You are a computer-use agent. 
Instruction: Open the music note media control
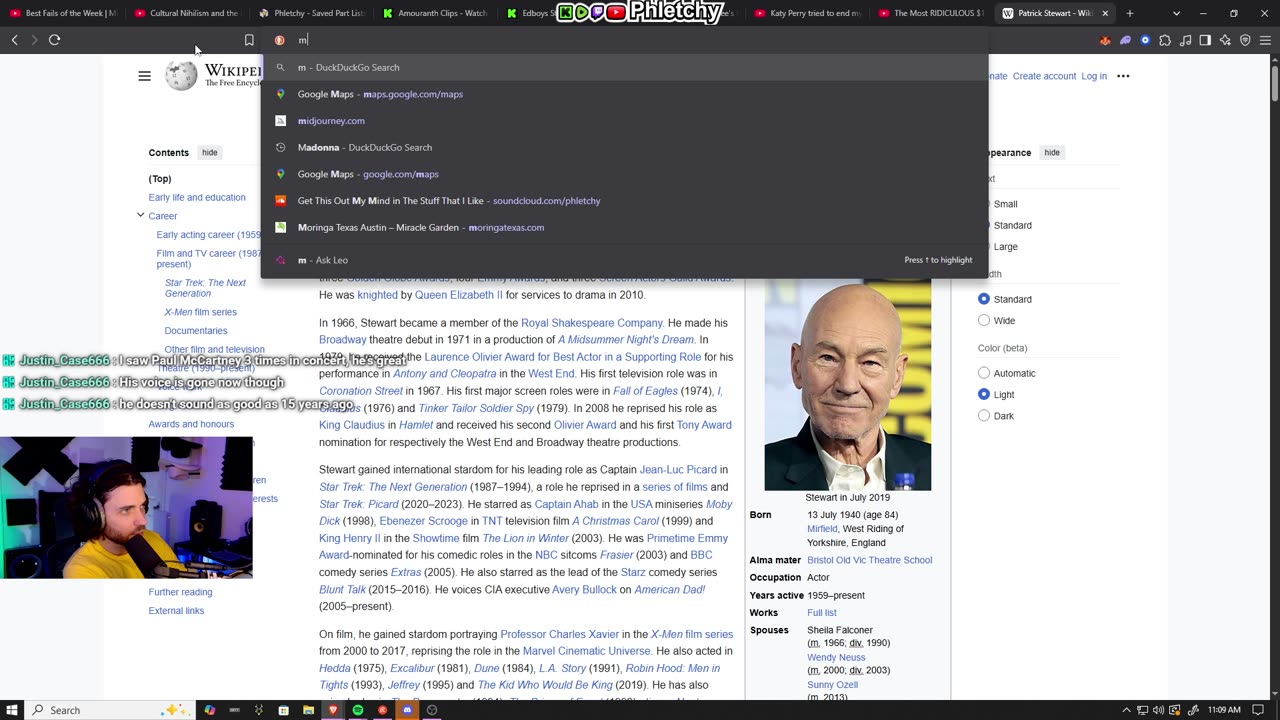point(1185,40)
